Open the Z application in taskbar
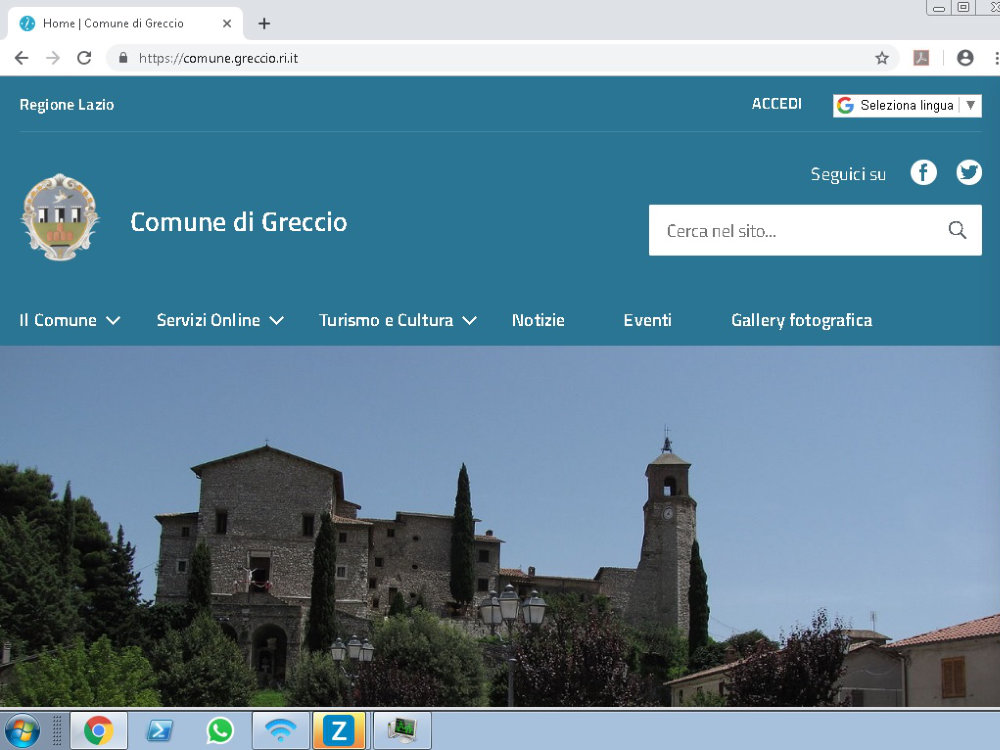Viewport: 1000px width, 750px height. click(x=339, y=730)
